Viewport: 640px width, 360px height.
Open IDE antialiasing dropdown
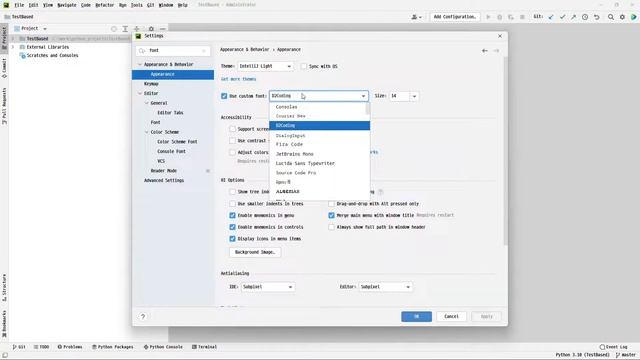click(x=268, y=287)
